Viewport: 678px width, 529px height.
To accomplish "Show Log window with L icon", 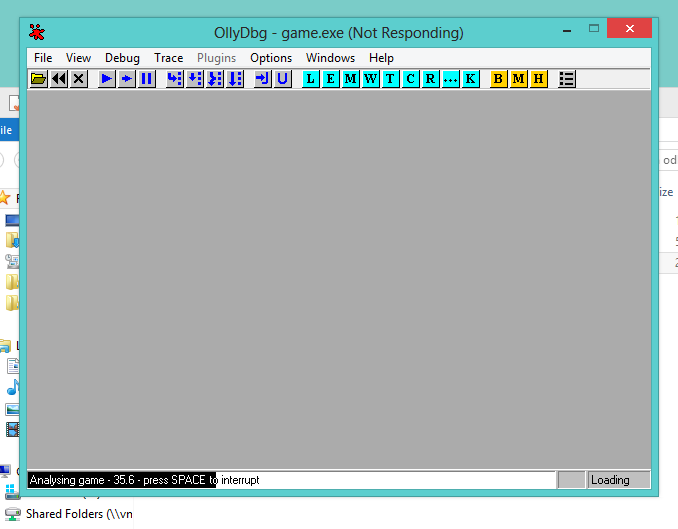I will click(x=310, y=79).
